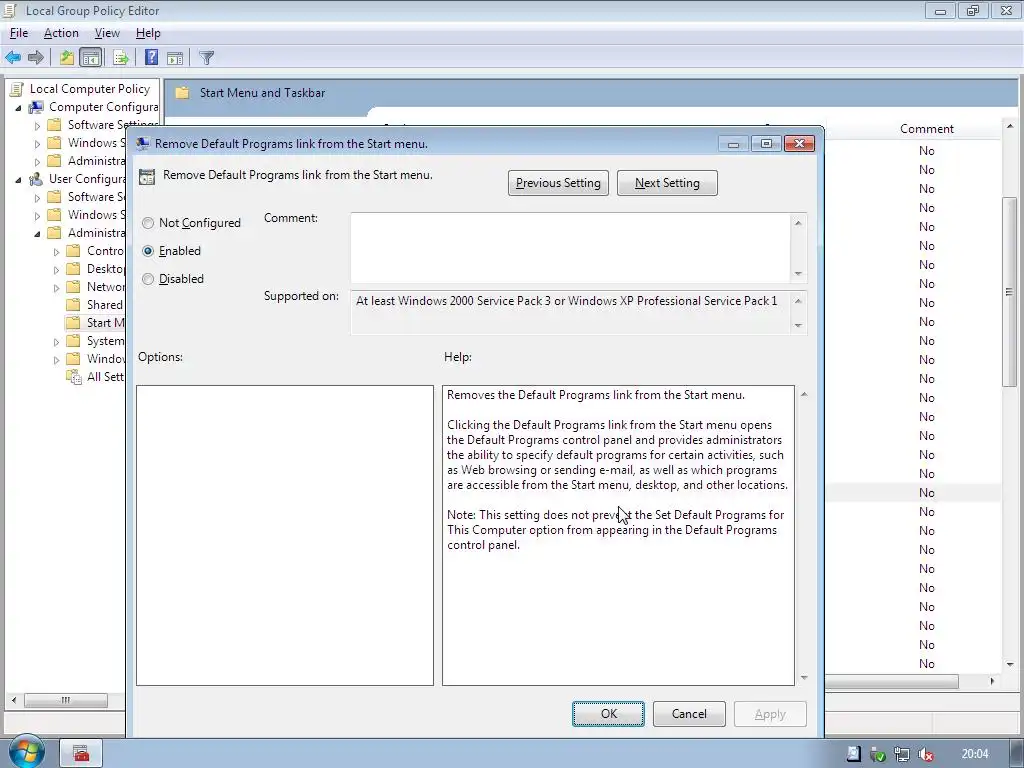Open the network tray icon

[901, 754]
